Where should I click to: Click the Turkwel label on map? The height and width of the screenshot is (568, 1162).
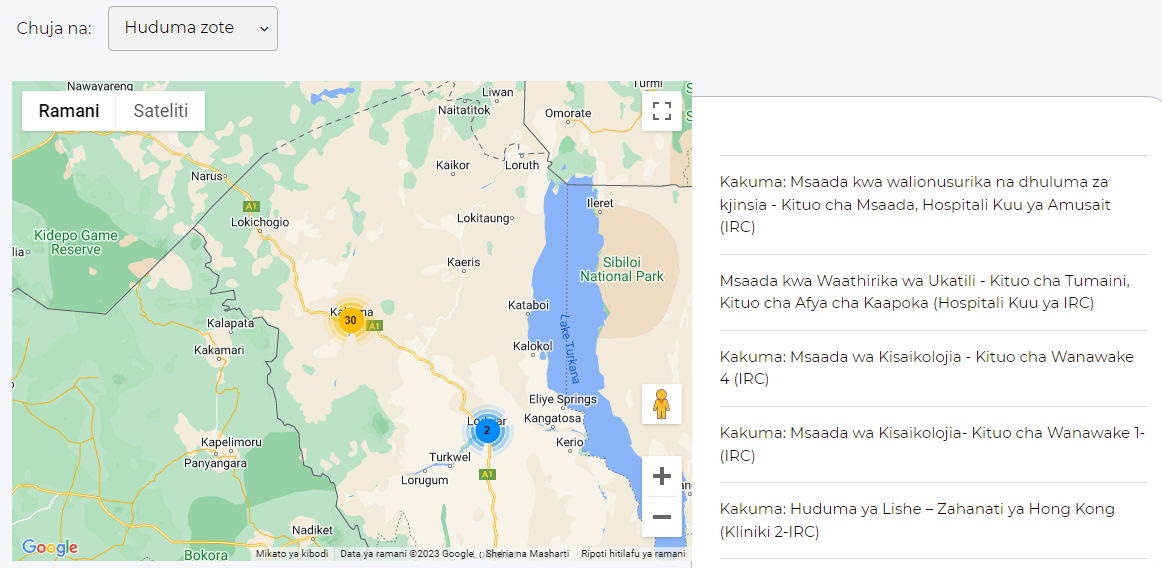[x=450, y=458]
